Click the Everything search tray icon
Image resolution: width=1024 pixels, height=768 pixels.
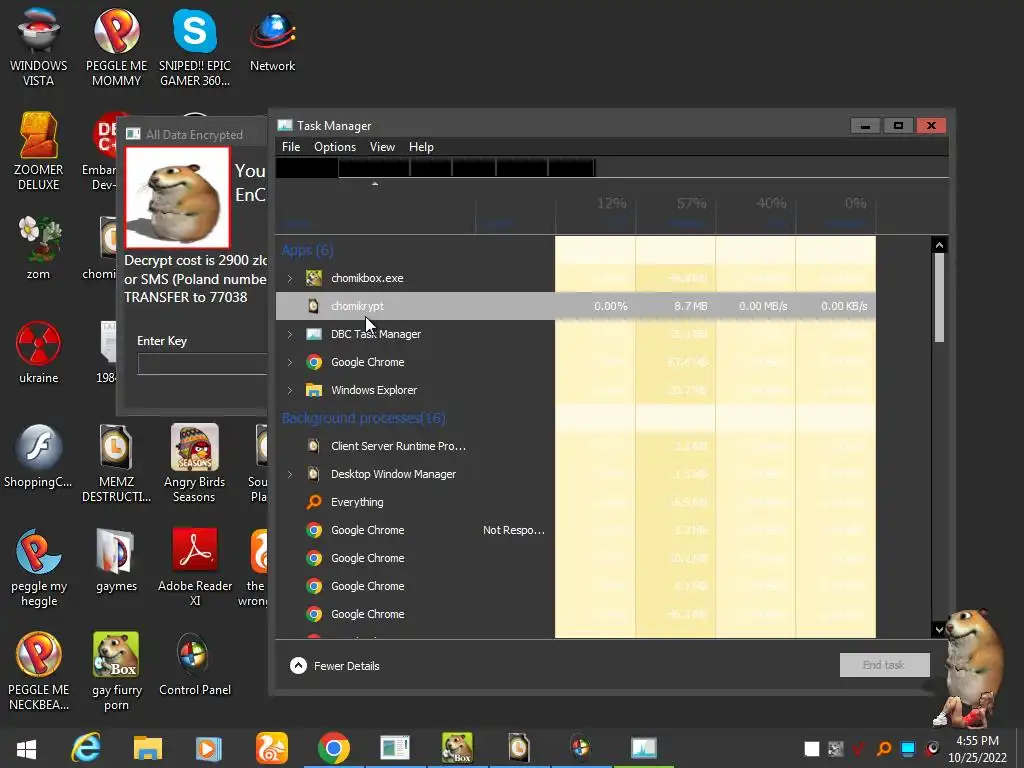click(x=884, y=748)
